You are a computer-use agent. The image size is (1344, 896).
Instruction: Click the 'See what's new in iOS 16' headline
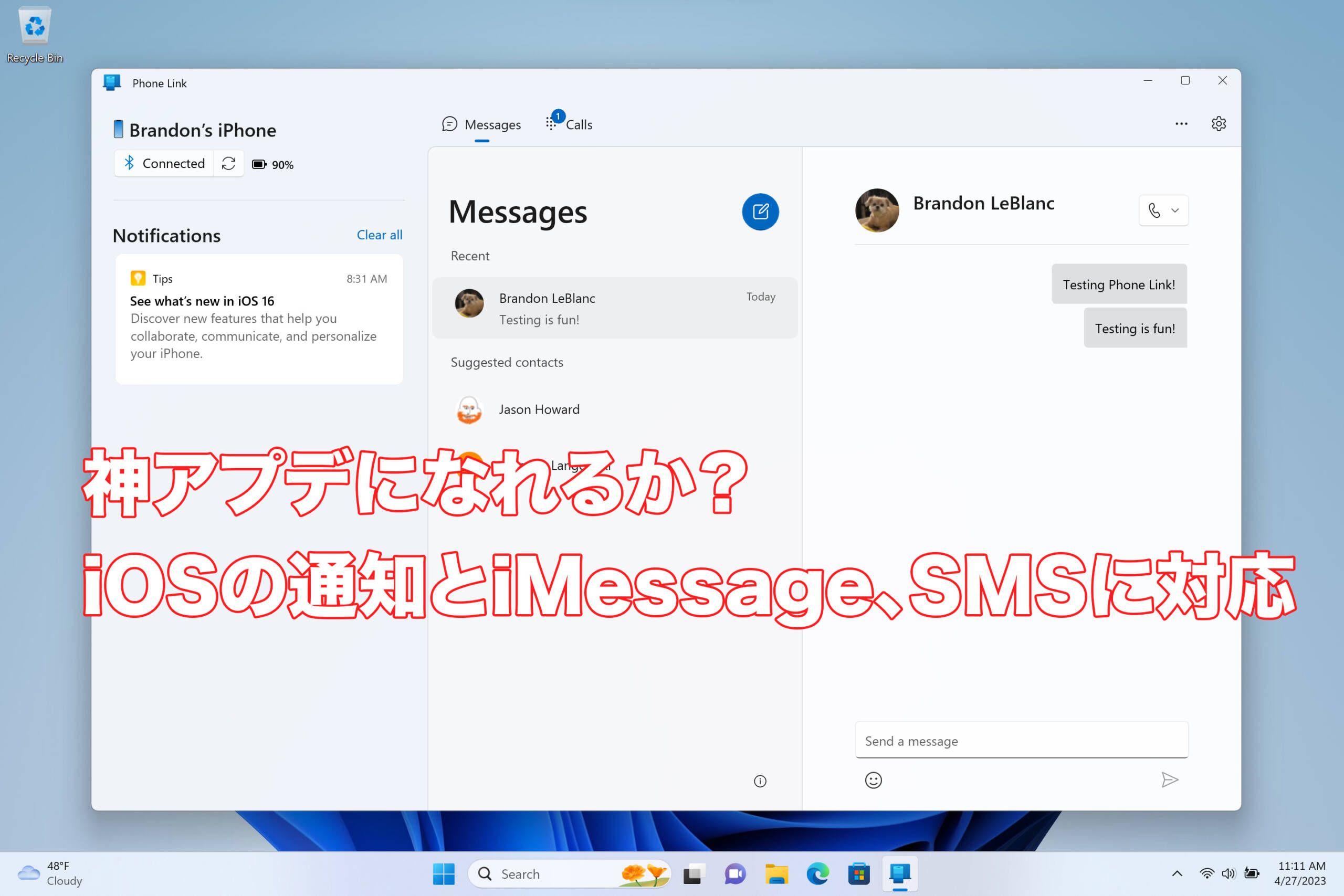[202, 301]
